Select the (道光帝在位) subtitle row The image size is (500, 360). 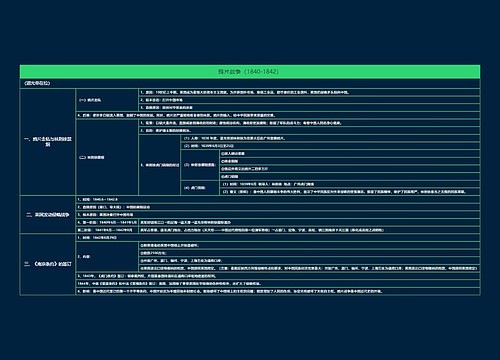250,83
